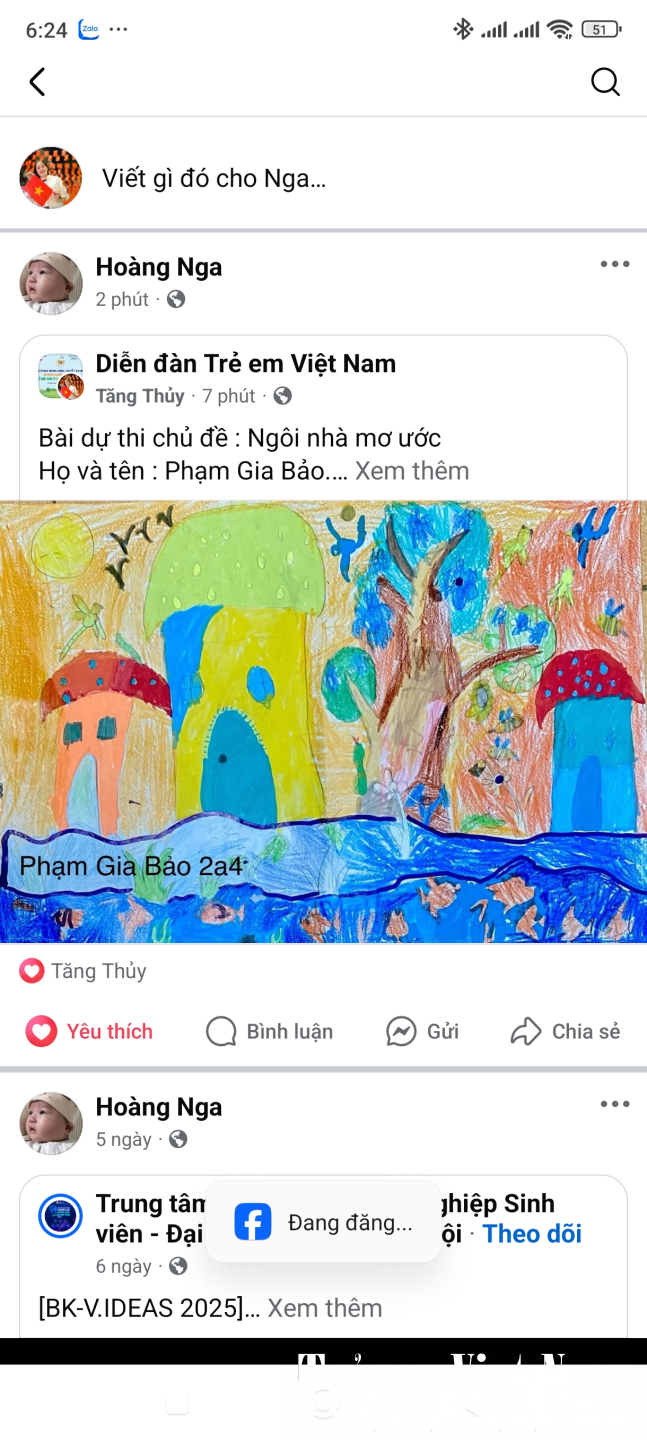Tap the back arrow icon
The image size is (647, 1440).
pyautogui.click(x=37, y=81)
